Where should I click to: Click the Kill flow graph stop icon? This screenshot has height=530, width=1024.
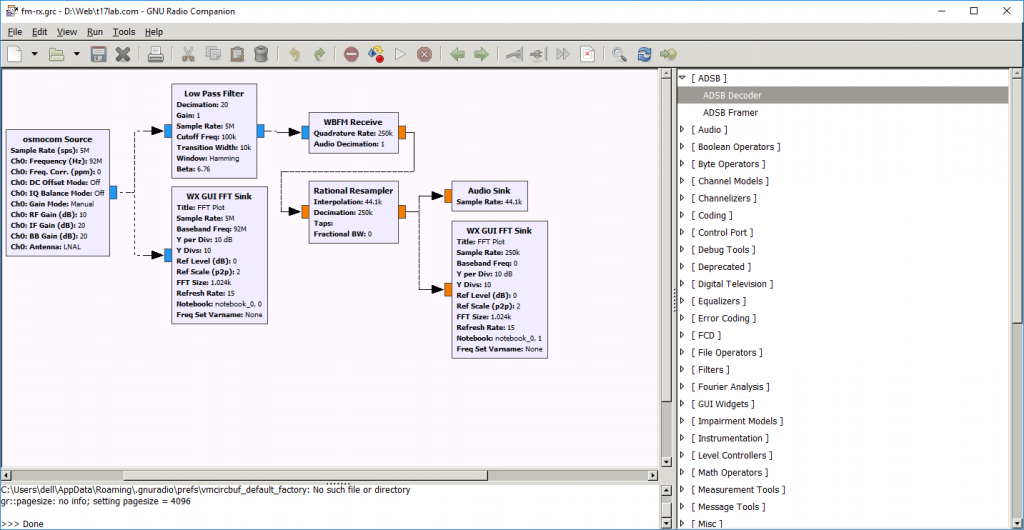pos(424,54)
